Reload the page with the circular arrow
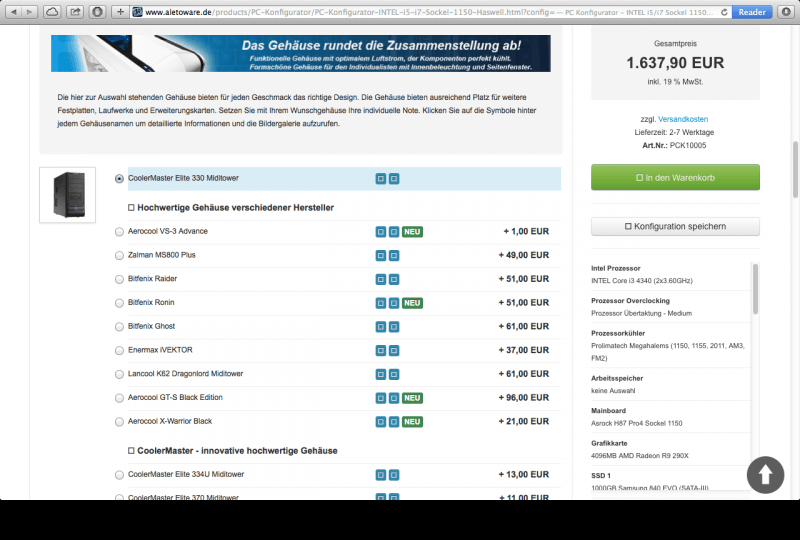800x540 pixels. 724,12
